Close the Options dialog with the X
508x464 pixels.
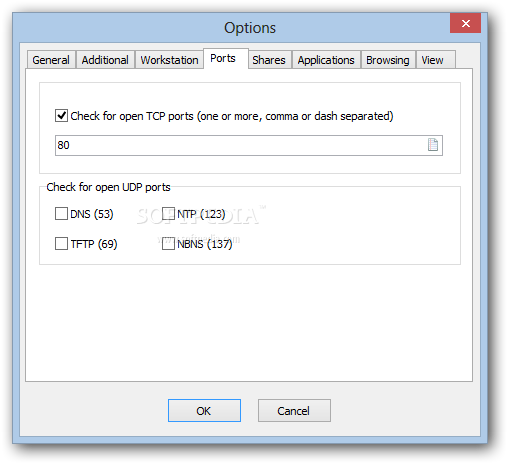tap(465, 23)
